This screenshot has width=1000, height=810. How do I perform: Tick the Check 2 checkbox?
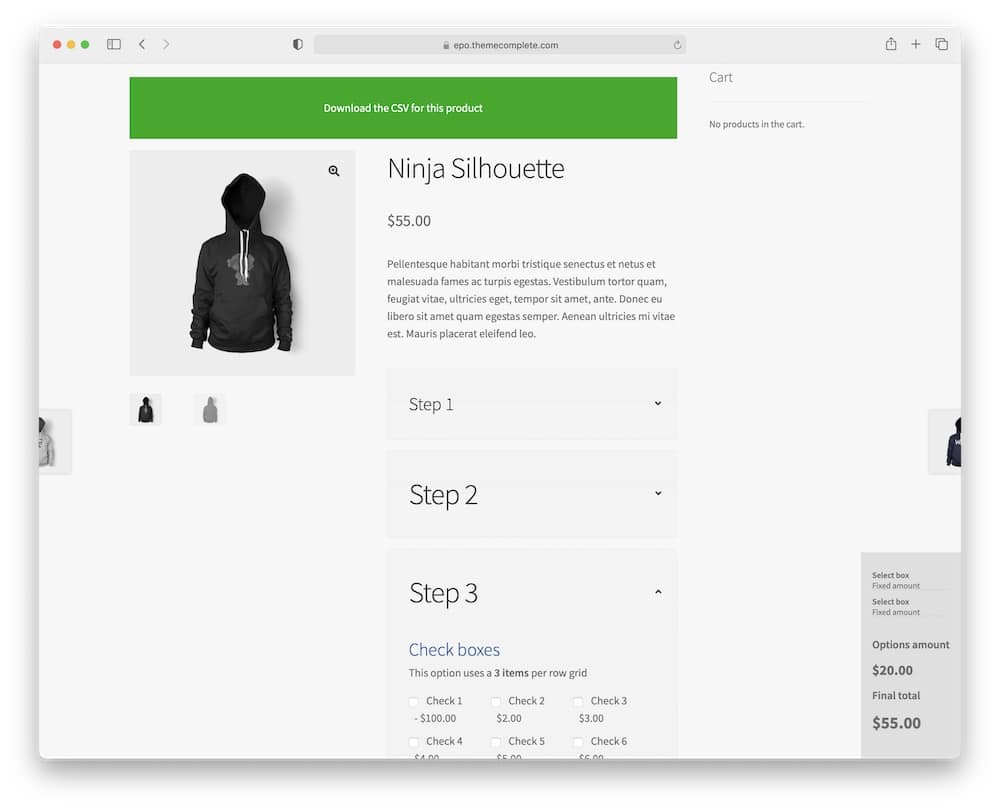pyautogui.click(x=496, y=702)
